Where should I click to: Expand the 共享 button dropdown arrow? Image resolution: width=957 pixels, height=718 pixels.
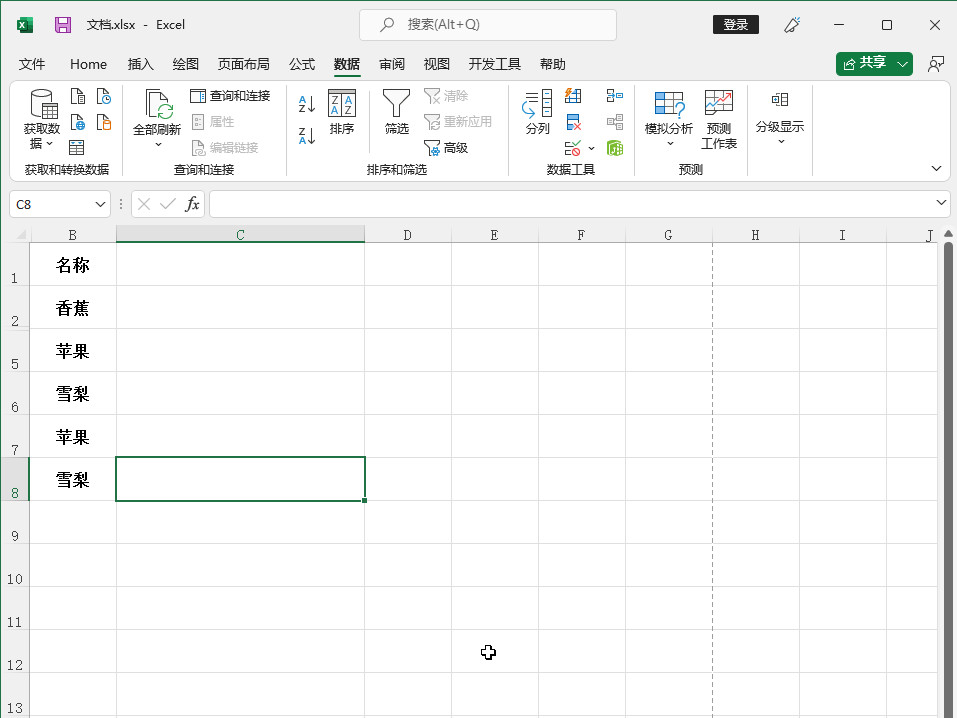pos(903,64)
